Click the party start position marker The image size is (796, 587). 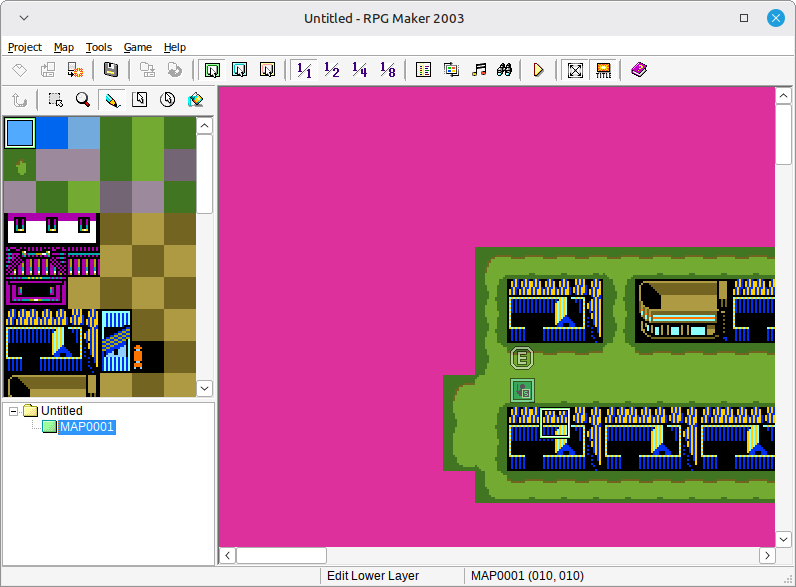(522, 390)
